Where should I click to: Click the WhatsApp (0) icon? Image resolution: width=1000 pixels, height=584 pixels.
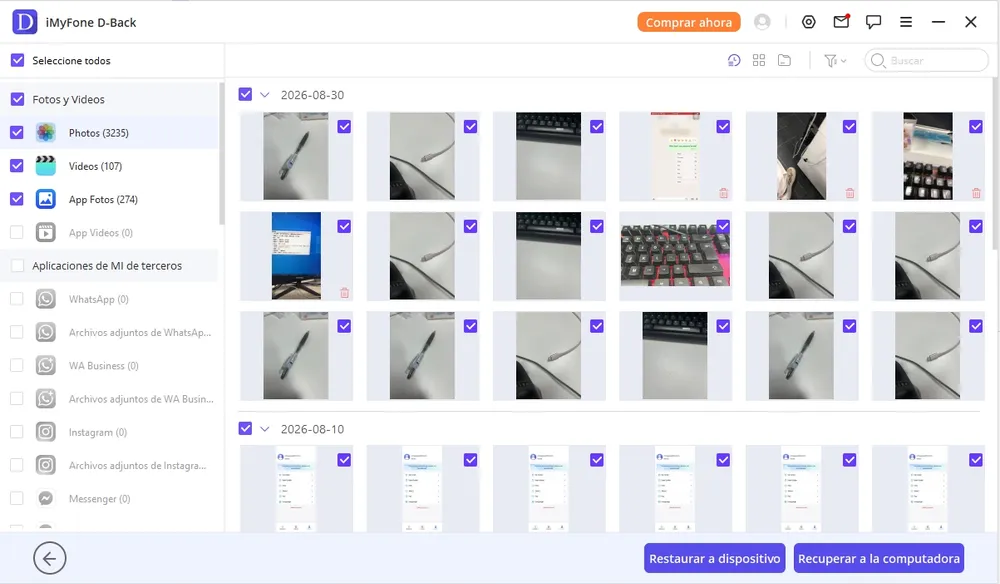point(45,299)
